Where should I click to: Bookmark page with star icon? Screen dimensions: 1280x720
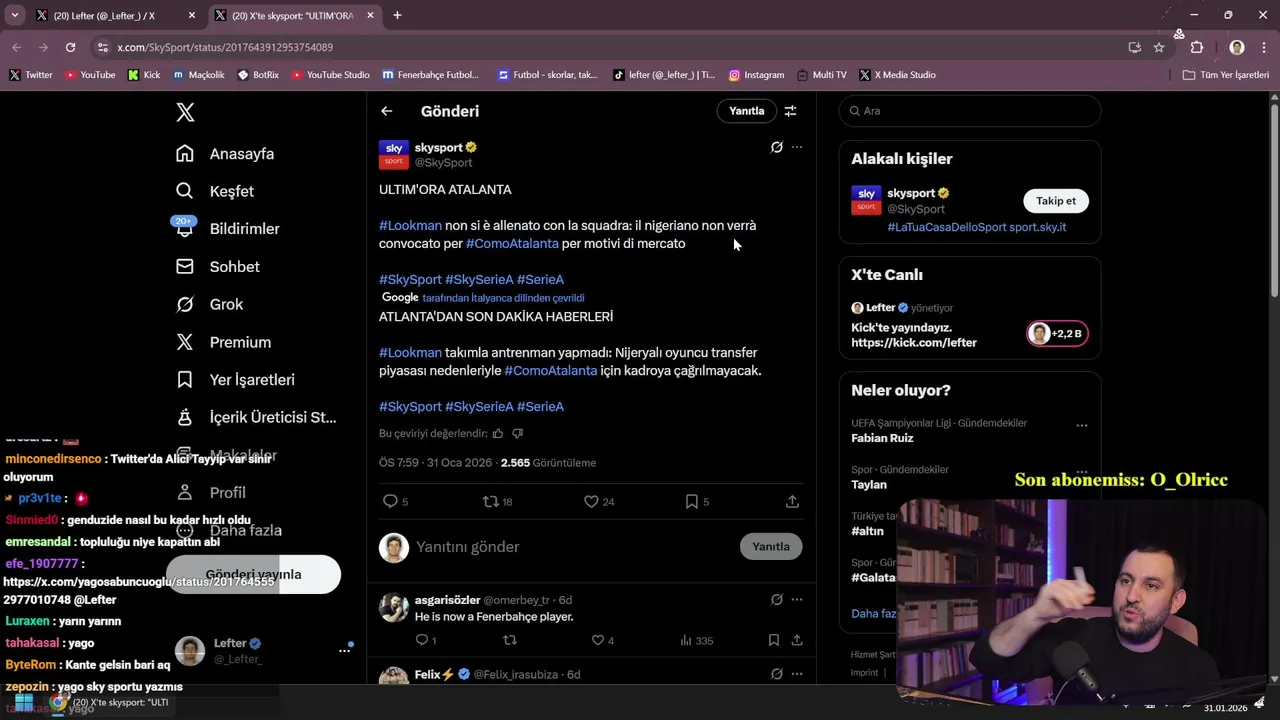point(1159,47)
